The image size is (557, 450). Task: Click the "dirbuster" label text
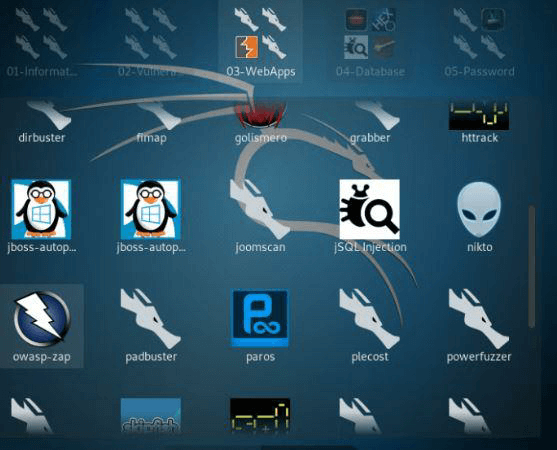click(42, 137)
